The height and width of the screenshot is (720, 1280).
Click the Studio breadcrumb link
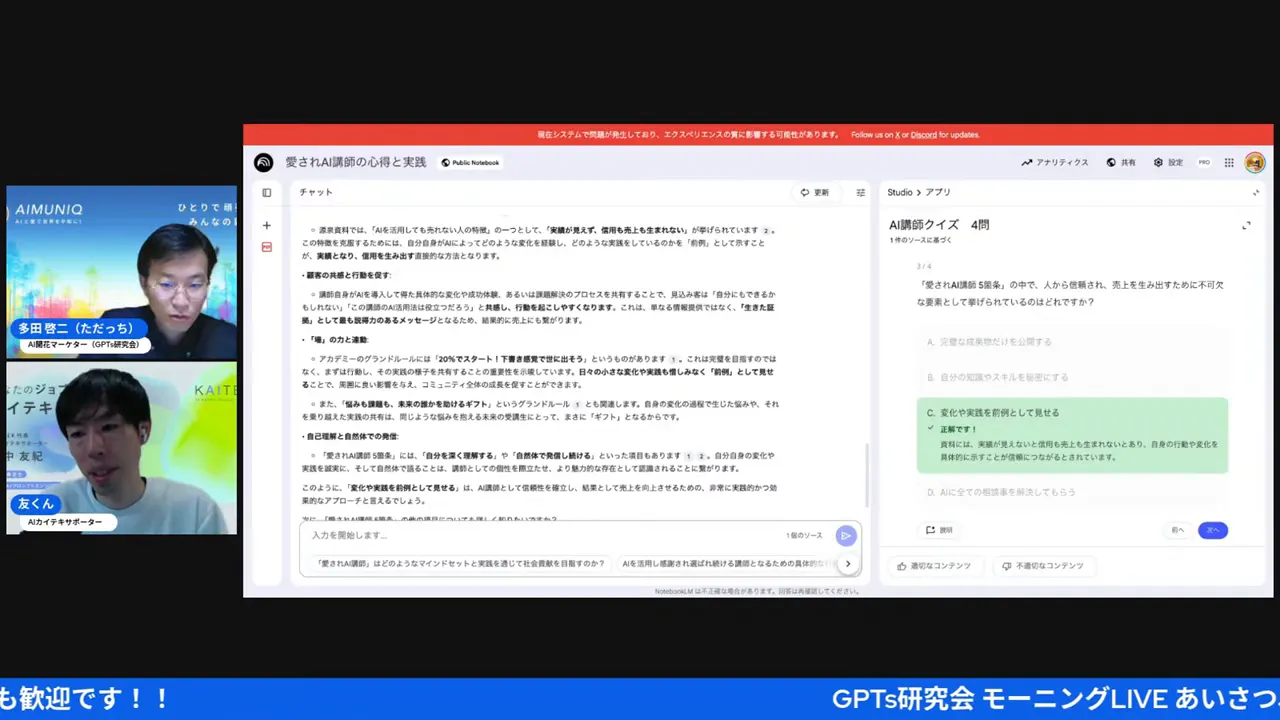pos(900,192)
